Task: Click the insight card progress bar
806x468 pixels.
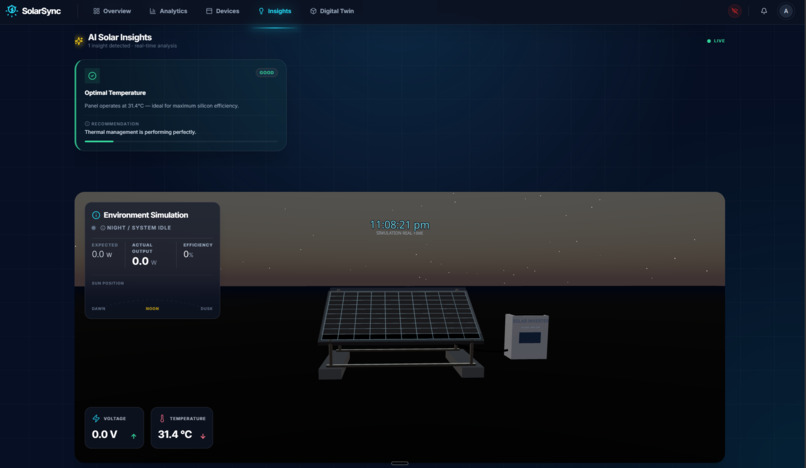Action: [181, 141]
